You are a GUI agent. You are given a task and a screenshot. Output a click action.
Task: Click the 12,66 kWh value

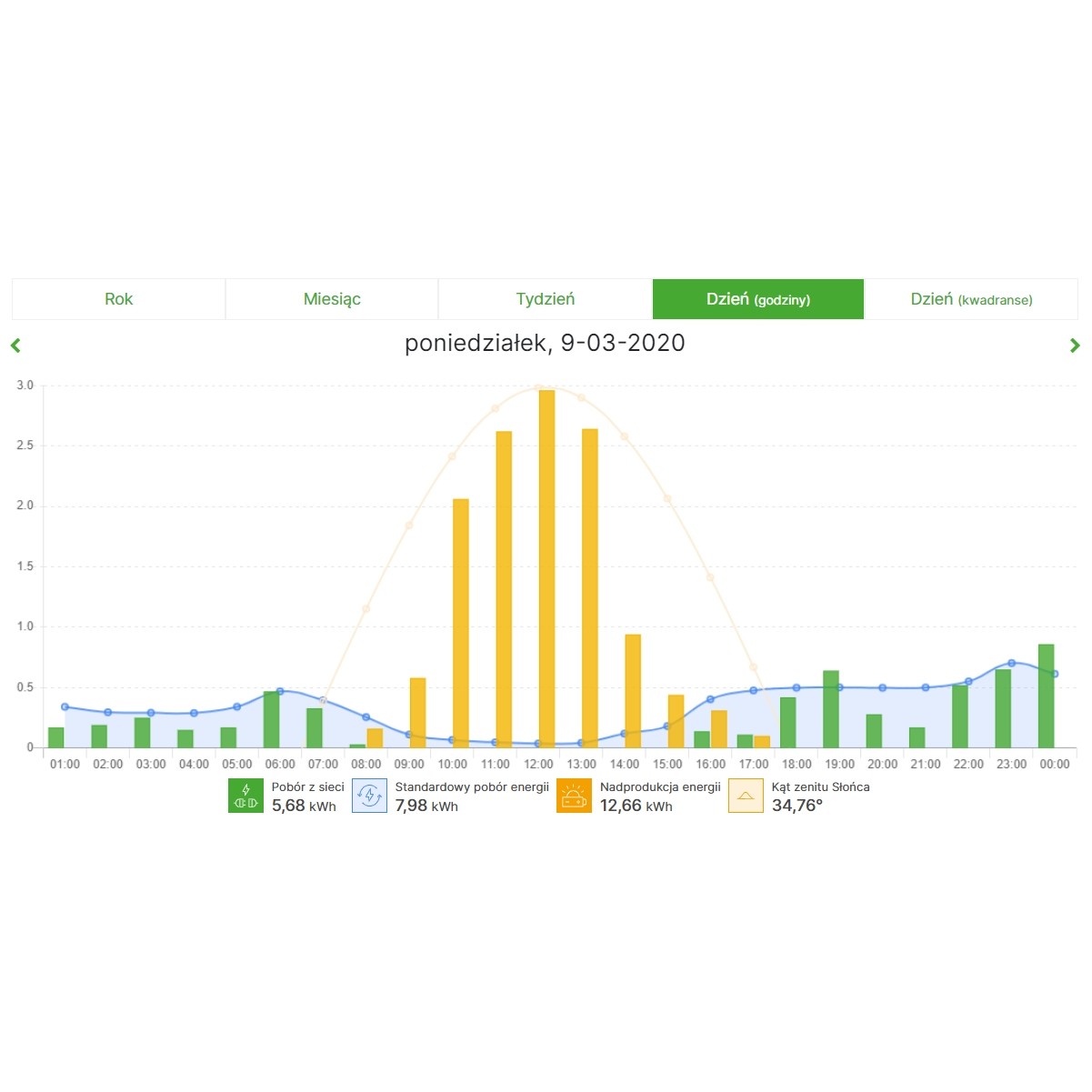[x=636, y=806]
